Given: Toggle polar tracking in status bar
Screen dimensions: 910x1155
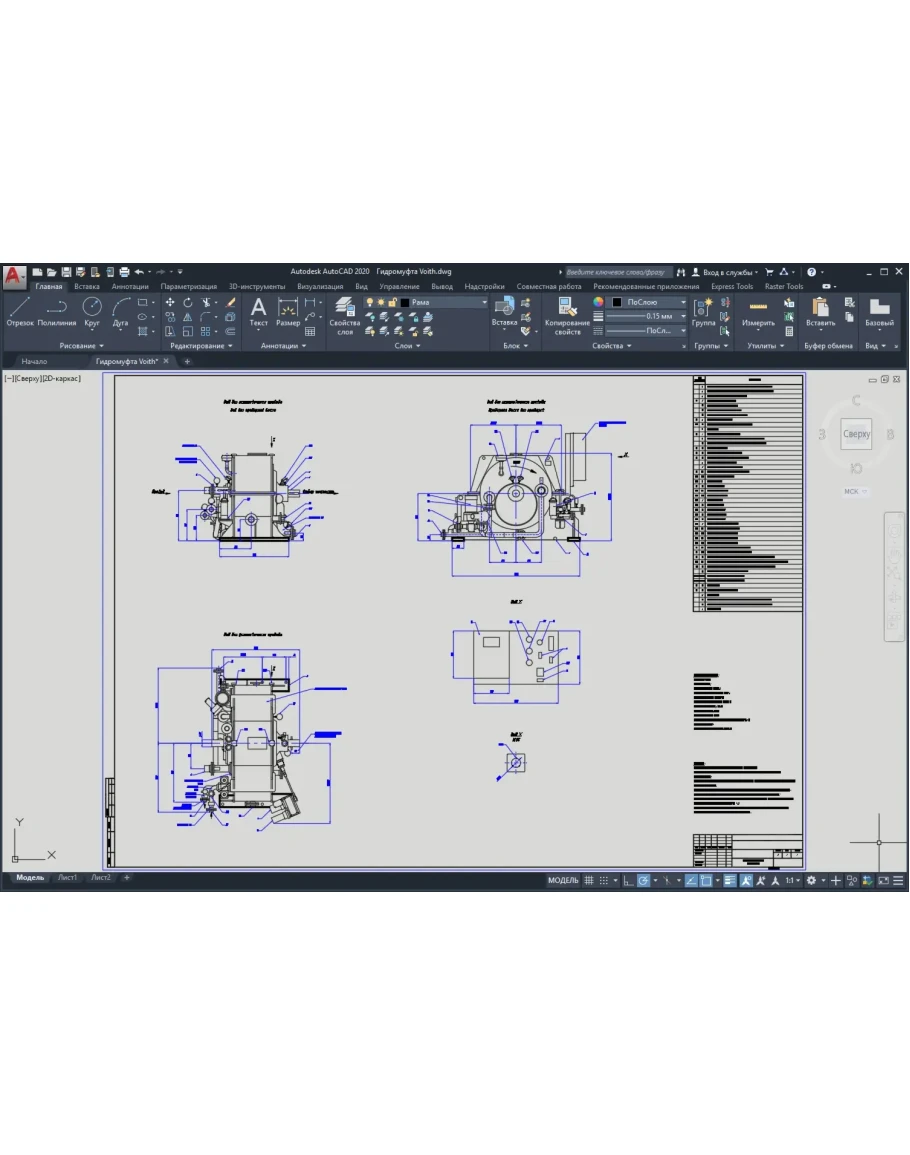Looking at the screenshot, I should pyautogui.click(x=645, y=881).
